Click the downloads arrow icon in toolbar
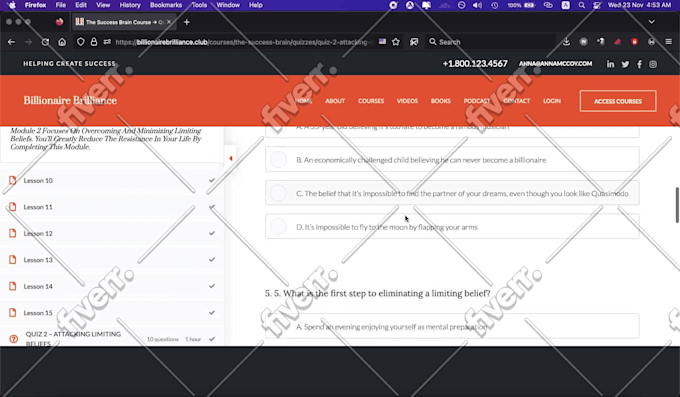This screenshot has height=397, width=680. pyautogui.click(x=566, y=42)
